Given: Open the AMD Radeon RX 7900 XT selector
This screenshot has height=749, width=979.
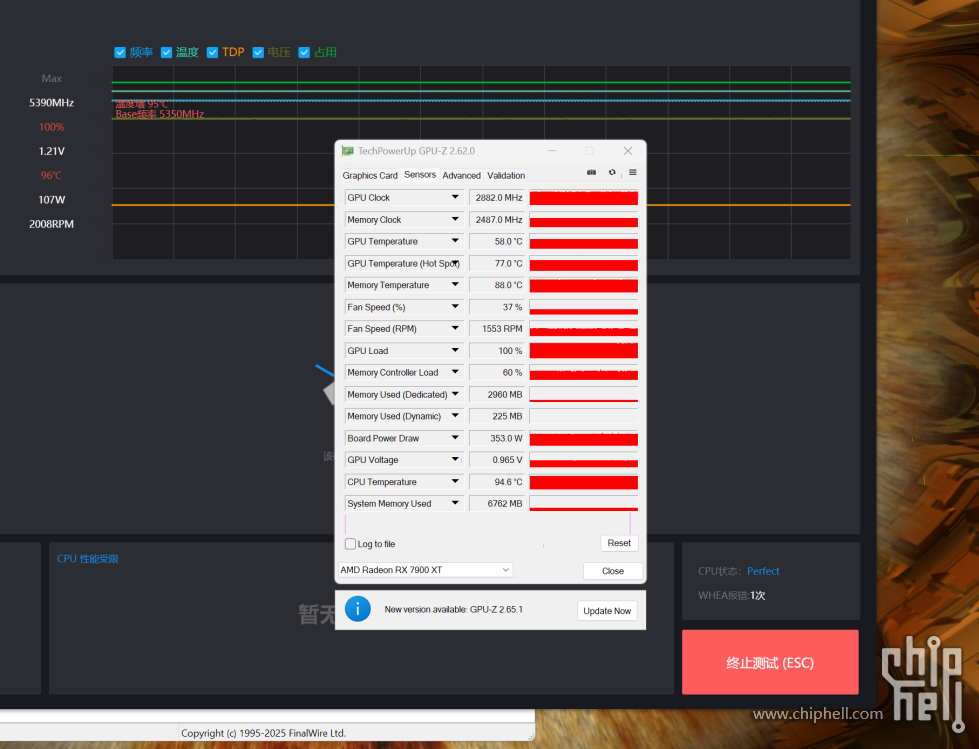Looking at the screenshot, I should pyautogui.click(x=425, y=570).
